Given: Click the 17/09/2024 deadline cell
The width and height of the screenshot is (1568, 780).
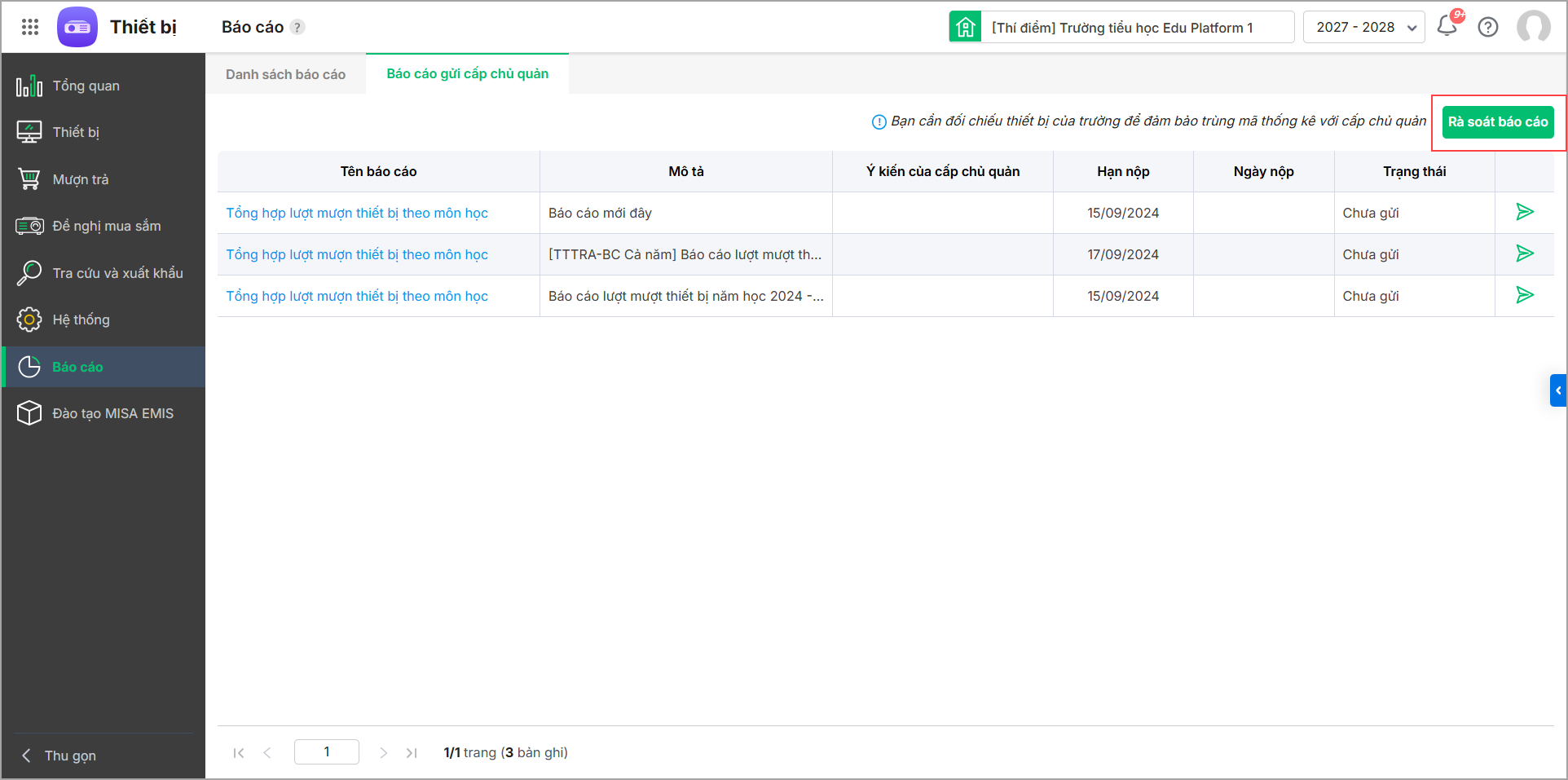Looking at the screenshot, I should [1123, 254].
